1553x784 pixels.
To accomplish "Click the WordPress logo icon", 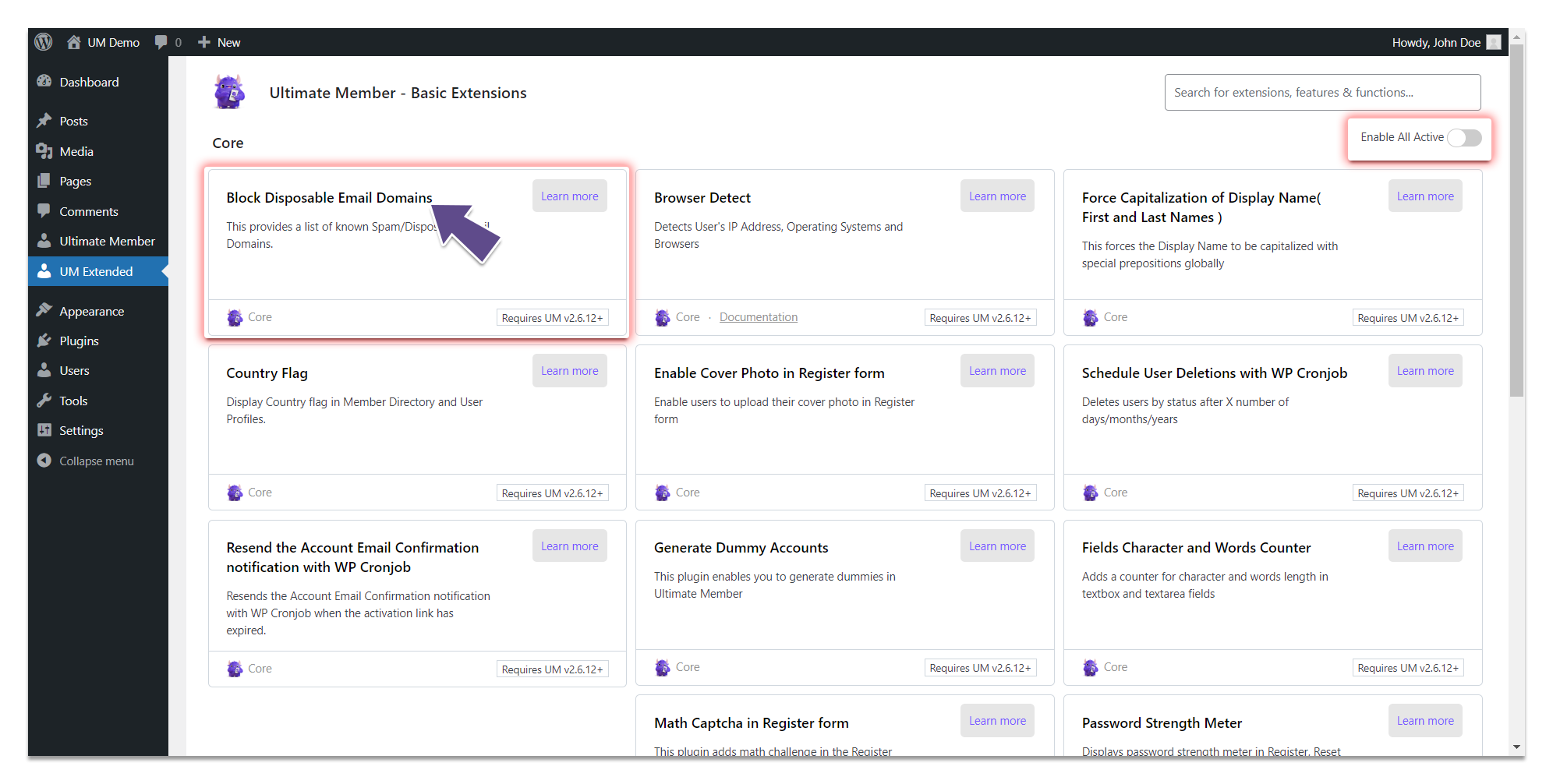I will [x=44, y=42].
